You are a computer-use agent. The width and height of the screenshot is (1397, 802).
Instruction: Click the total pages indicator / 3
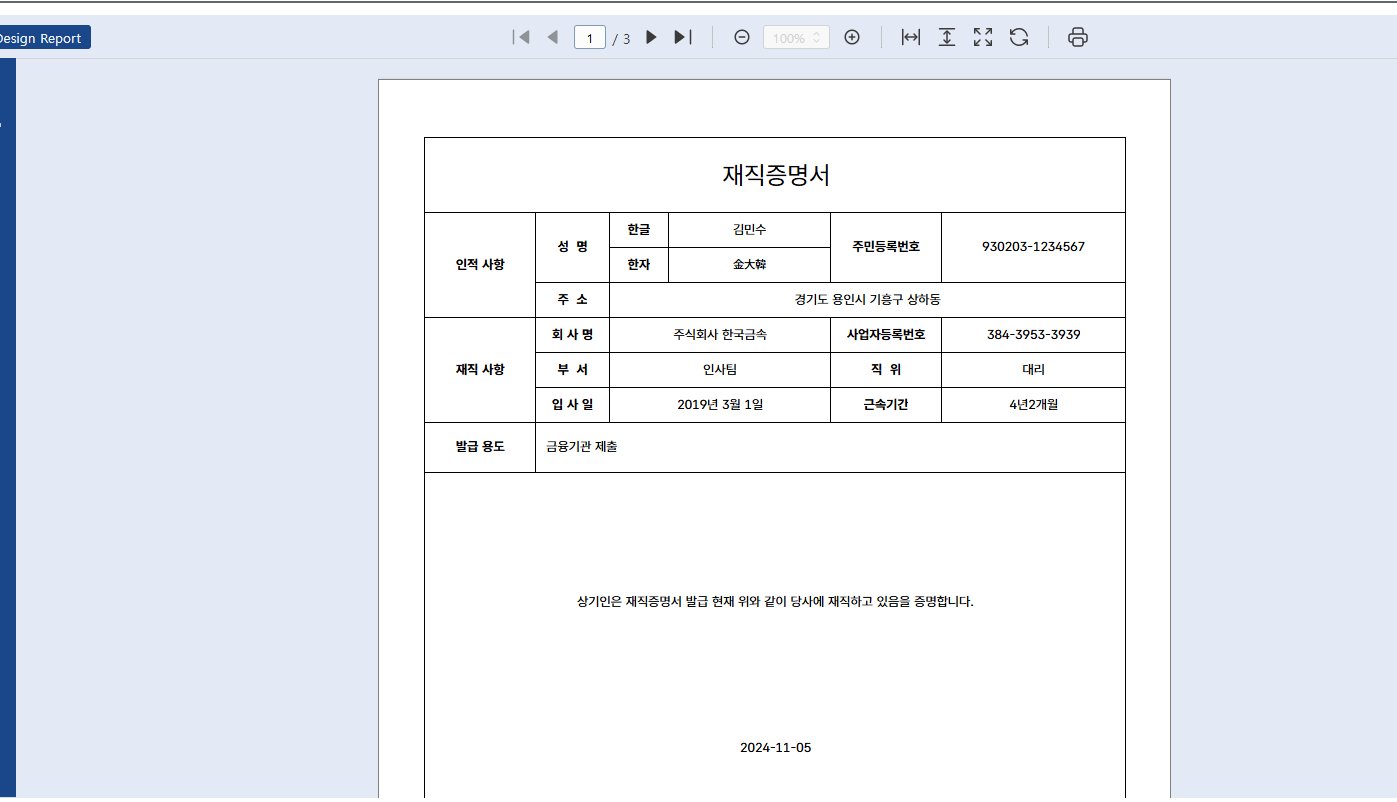coord(621,39)
